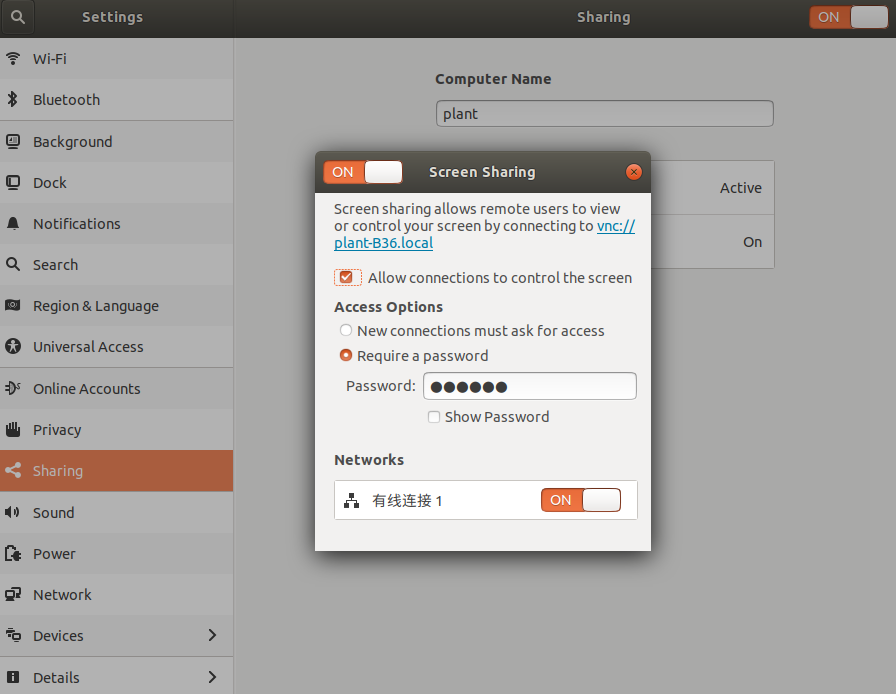Click the Network computers icon

(x=13, y=595)
